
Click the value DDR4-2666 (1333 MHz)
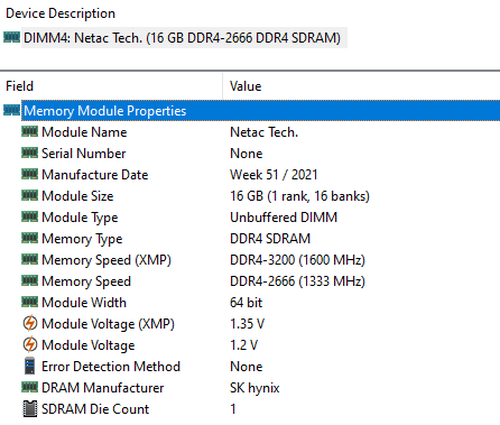click(x=298, y=282)
